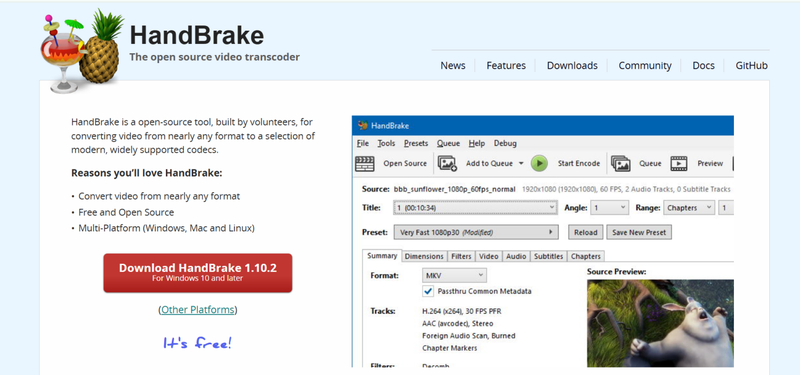Switch to the Filters tab
Screen dimensions: 800x375
461,256
